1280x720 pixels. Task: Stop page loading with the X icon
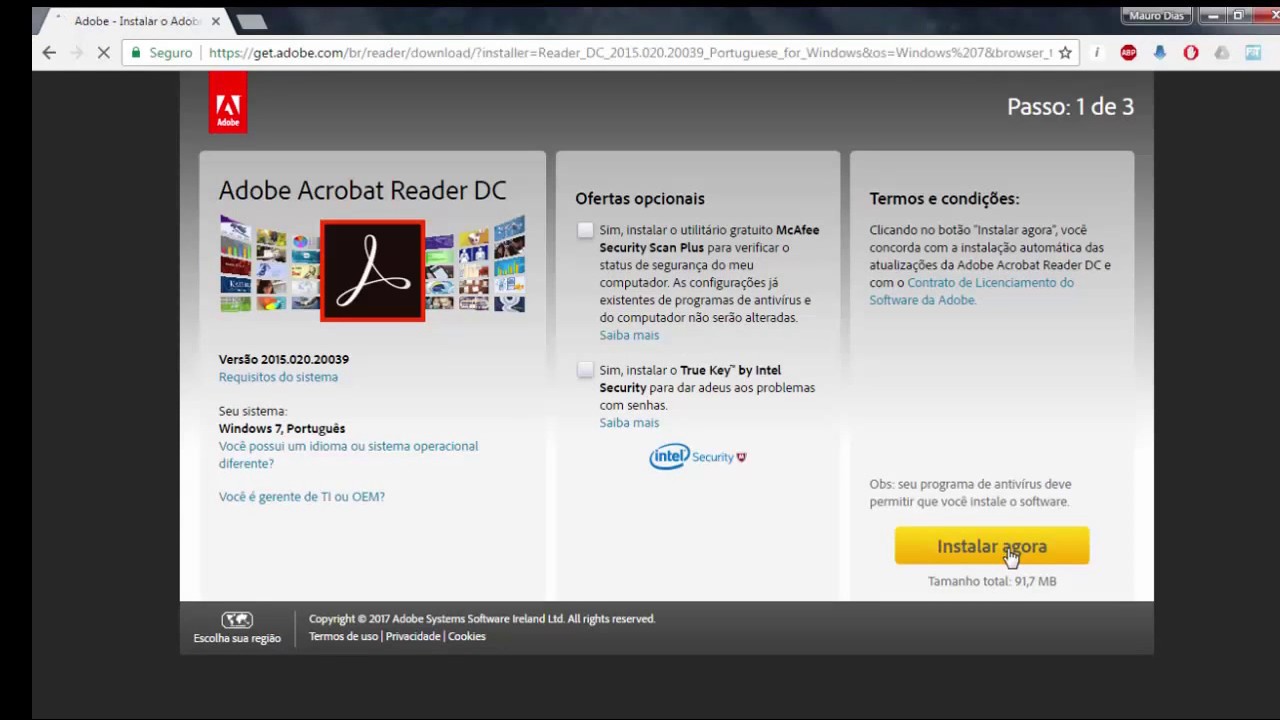click(103, 53)
